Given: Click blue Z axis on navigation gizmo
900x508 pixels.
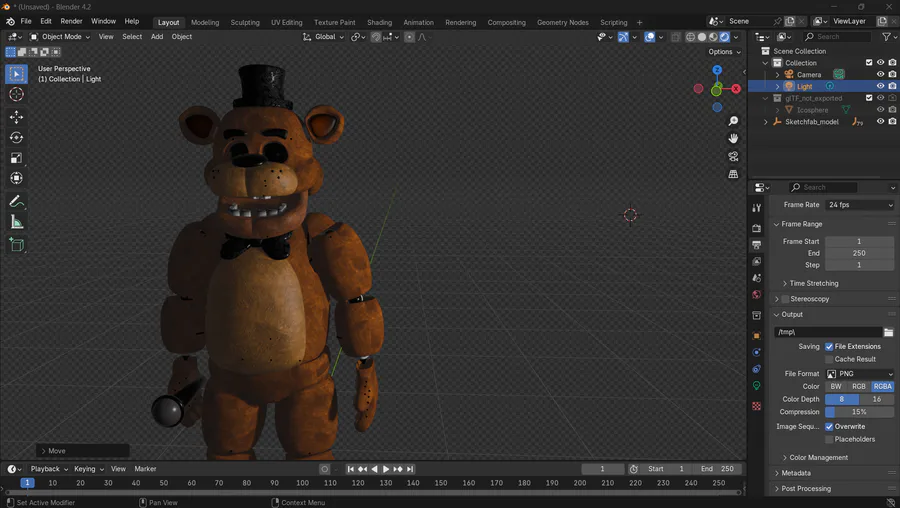Looking at the screenshot, I should [x=717, y=70].
